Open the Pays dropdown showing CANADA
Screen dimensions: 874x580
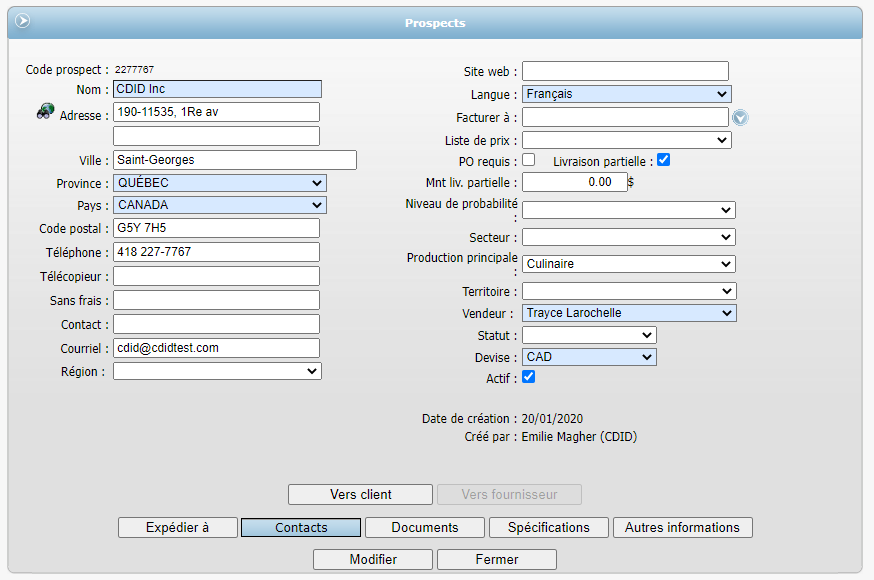pyautogui.click(x=220, y=205)
